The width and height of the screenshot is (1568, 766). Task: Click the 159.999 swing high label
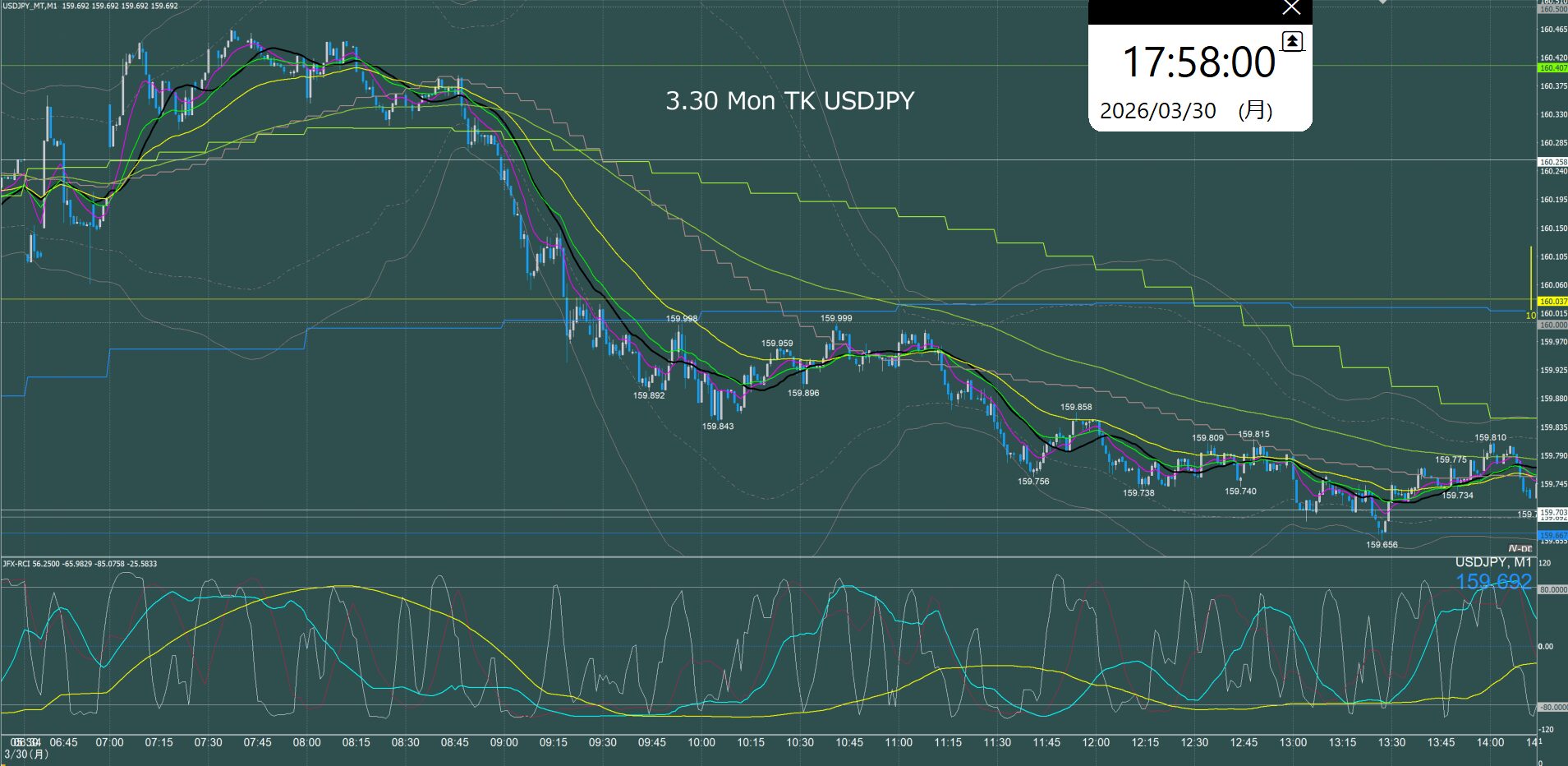point(836,318)
